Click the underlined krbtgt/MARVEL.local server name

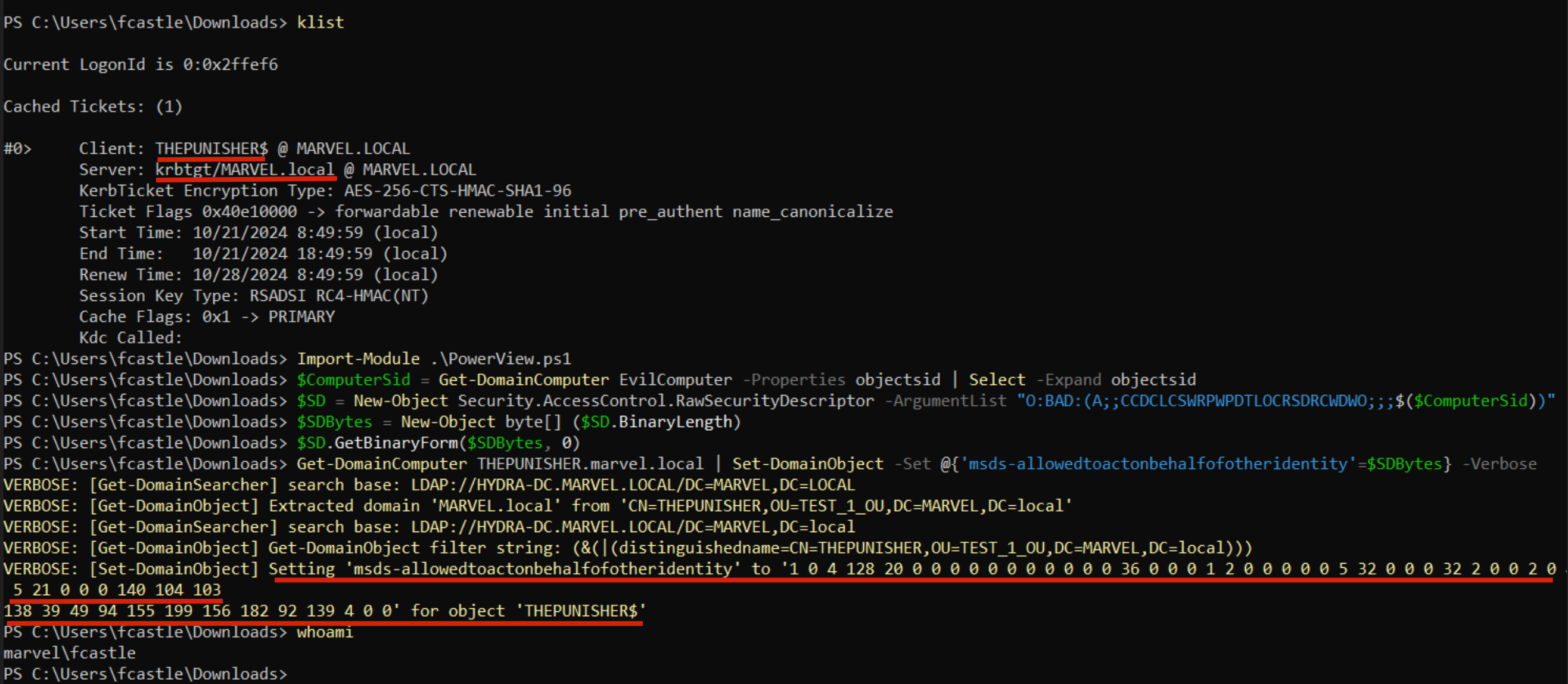[x=245, y=170]
